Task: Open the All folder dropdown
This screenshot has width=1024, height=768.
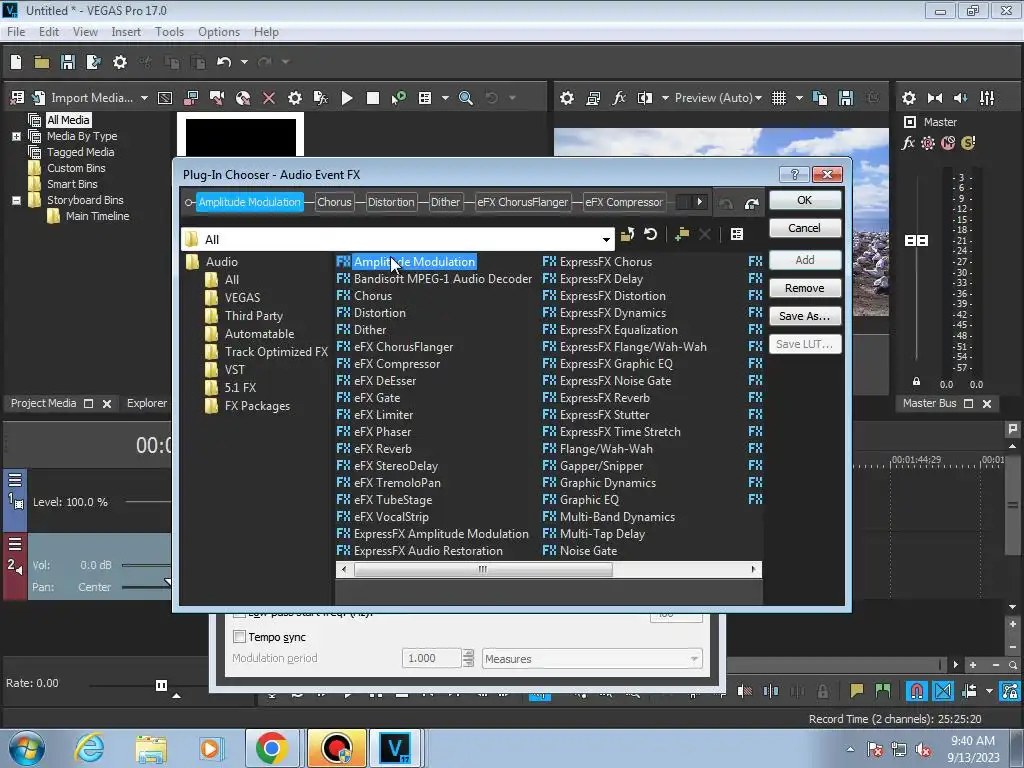Action: [606, 240]
